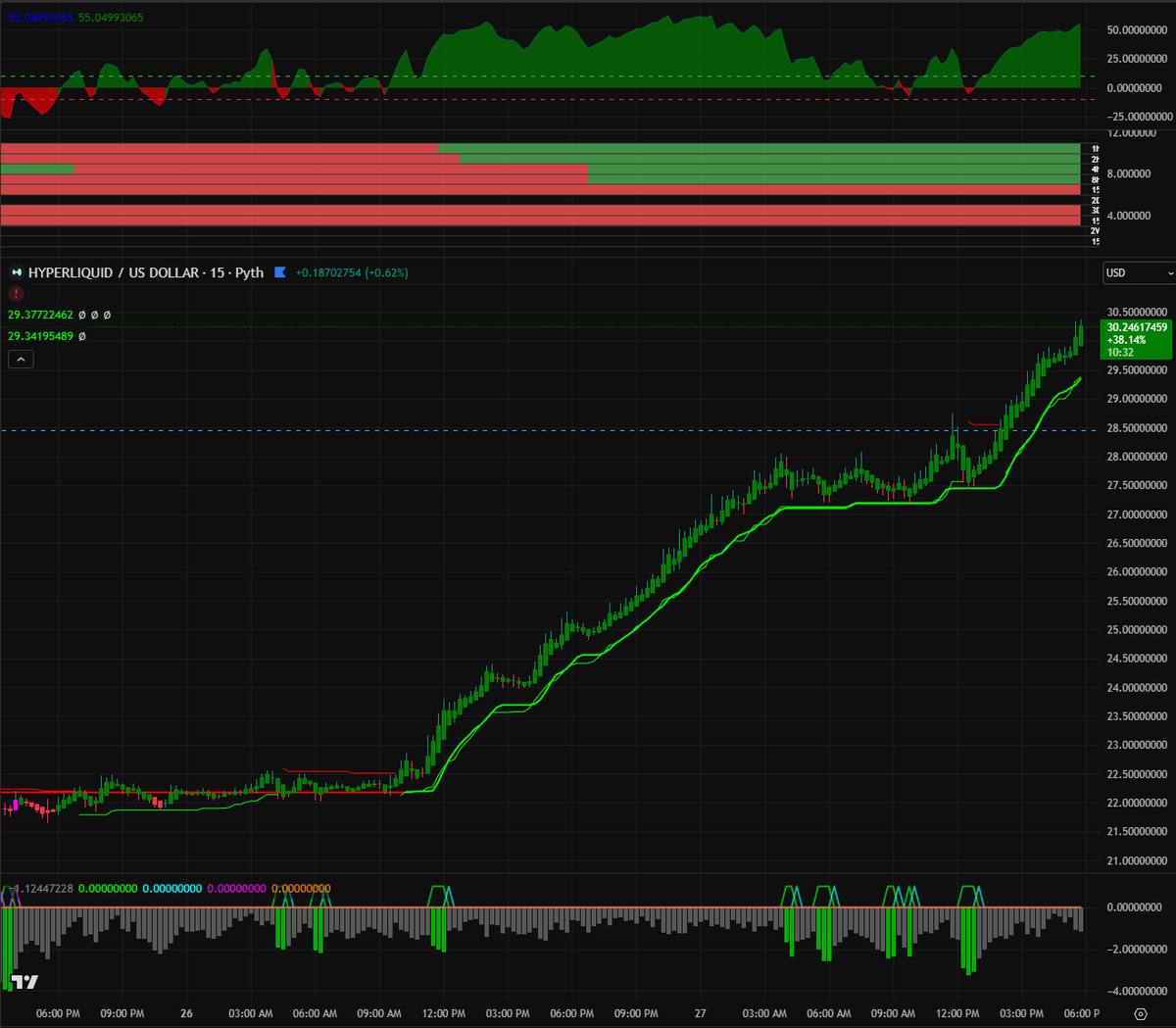The image size is (1176, 1028).
Task: Click the blue flag icon beside Pyth
Action: (280, 272)
